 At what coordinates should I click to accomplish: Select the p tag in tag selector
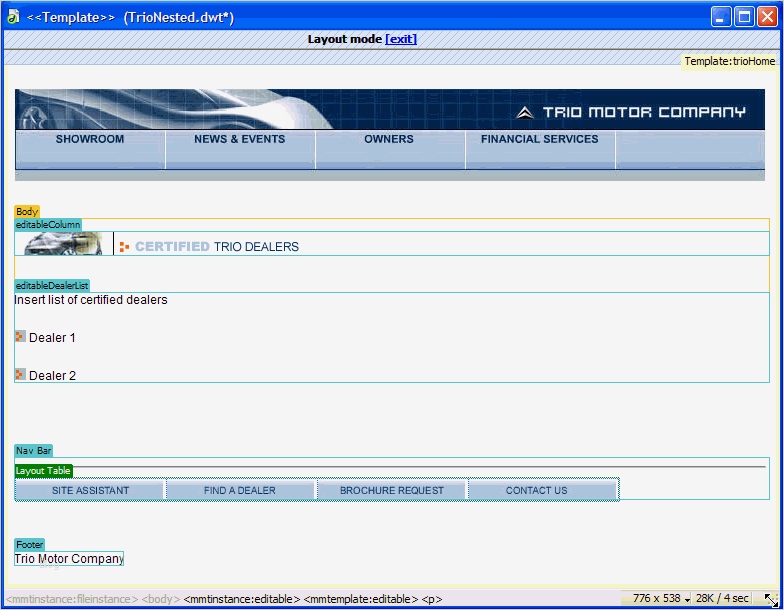(x=432, y=599)
